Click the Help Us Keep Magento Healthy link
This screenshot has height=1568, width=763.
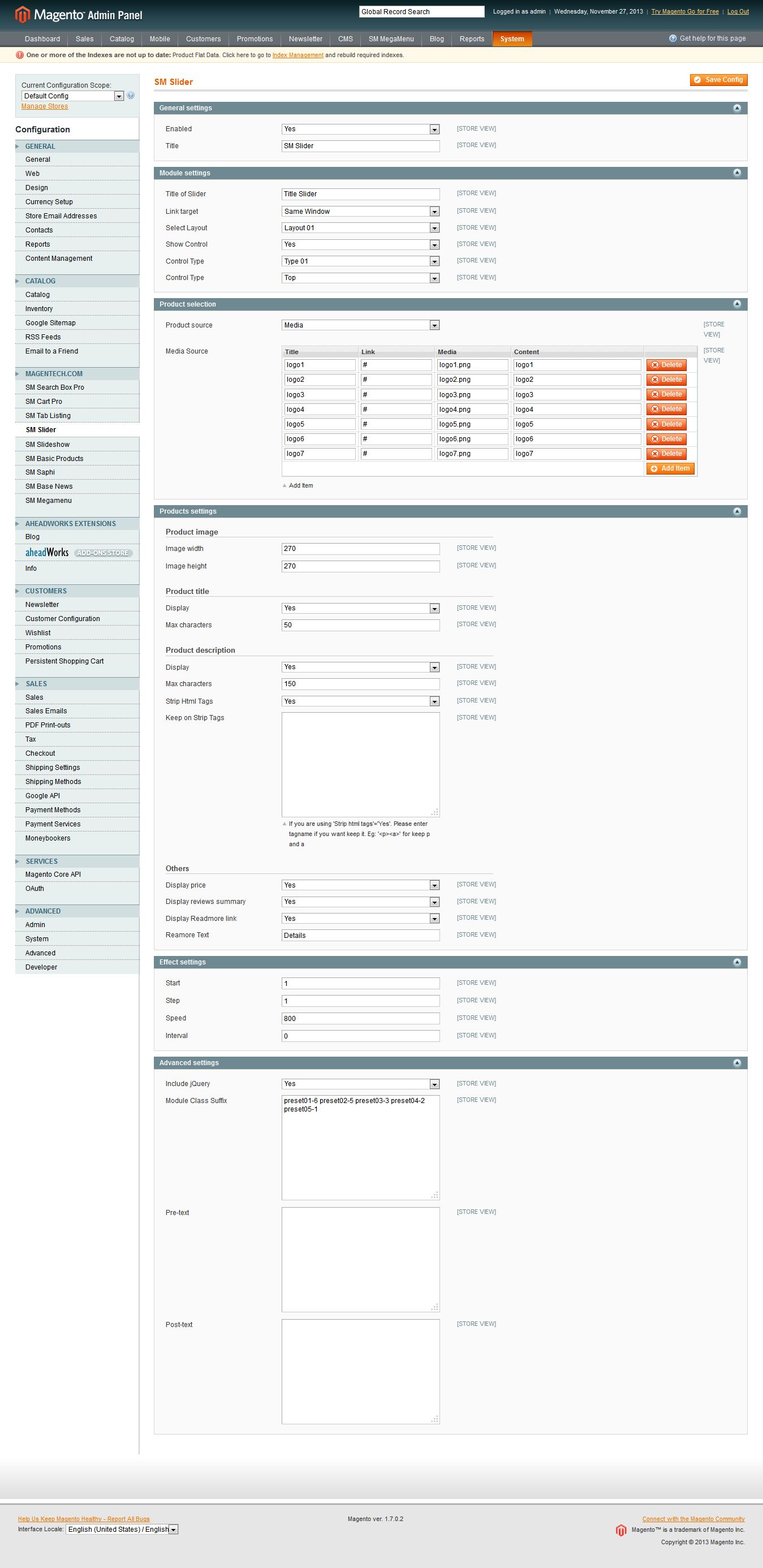[x=83, y=1519]
